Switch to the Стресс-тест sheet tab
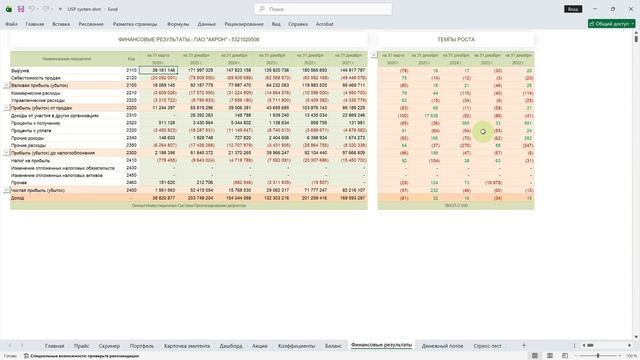 click(x=487, y=346)
